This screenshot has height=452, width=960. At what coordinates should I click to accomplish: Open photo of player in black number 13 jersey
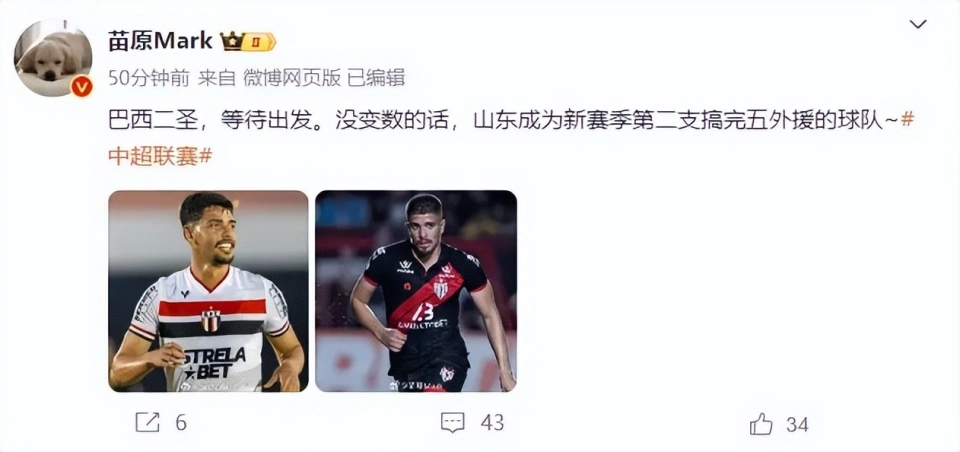click(416, 291)
